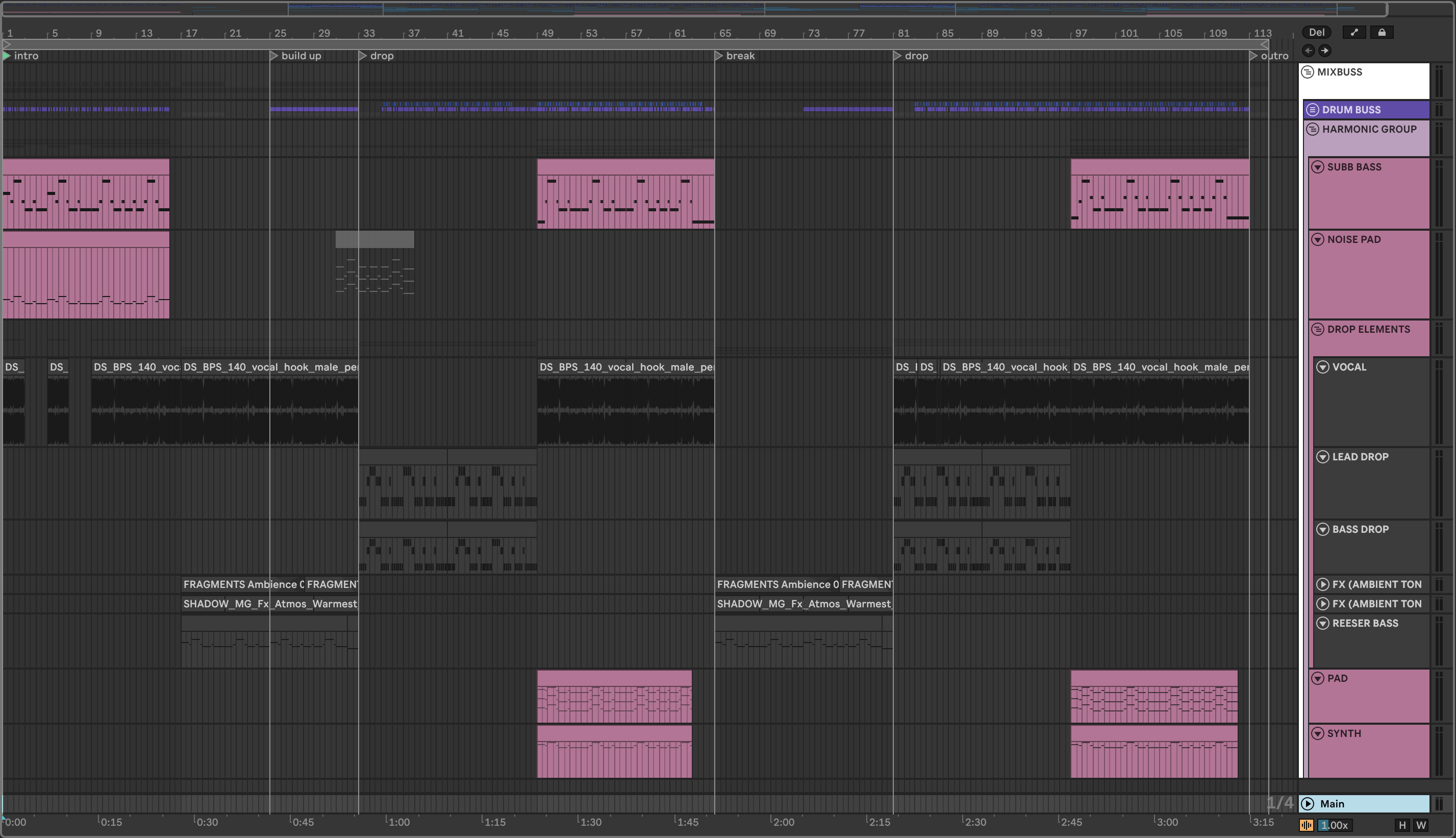Jump to next locator arrow
Viewport: 1456px width, 838px height.
[1325, 51]
